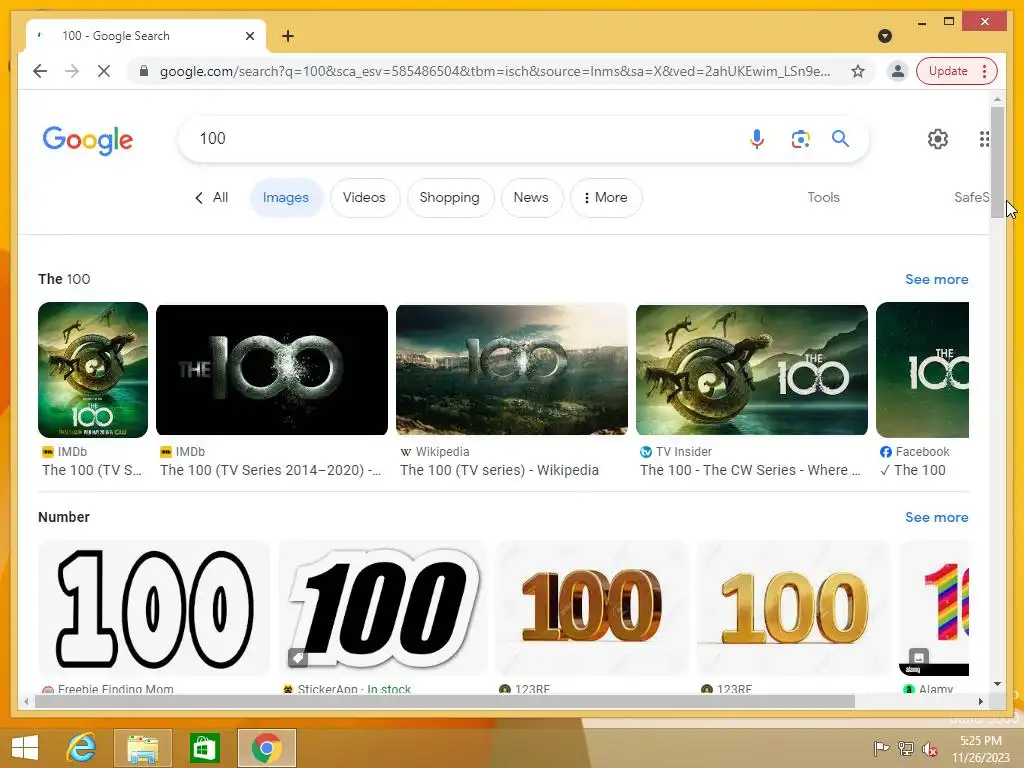The height and width of the screenshot is (768, 1024).
Task: Open the IMDb green poster thumbnail
Action: tap(93, 370)
